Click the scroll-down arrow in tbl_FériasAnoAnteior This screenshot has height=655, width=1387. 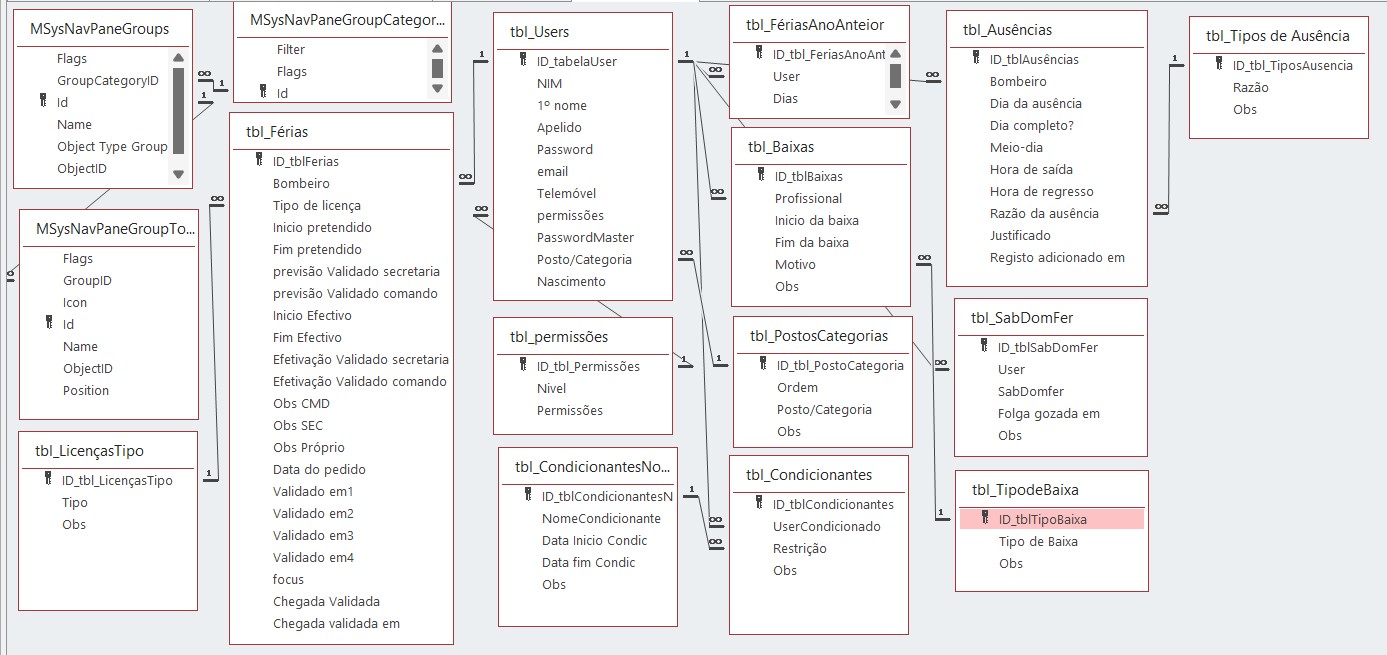(895, 104)
